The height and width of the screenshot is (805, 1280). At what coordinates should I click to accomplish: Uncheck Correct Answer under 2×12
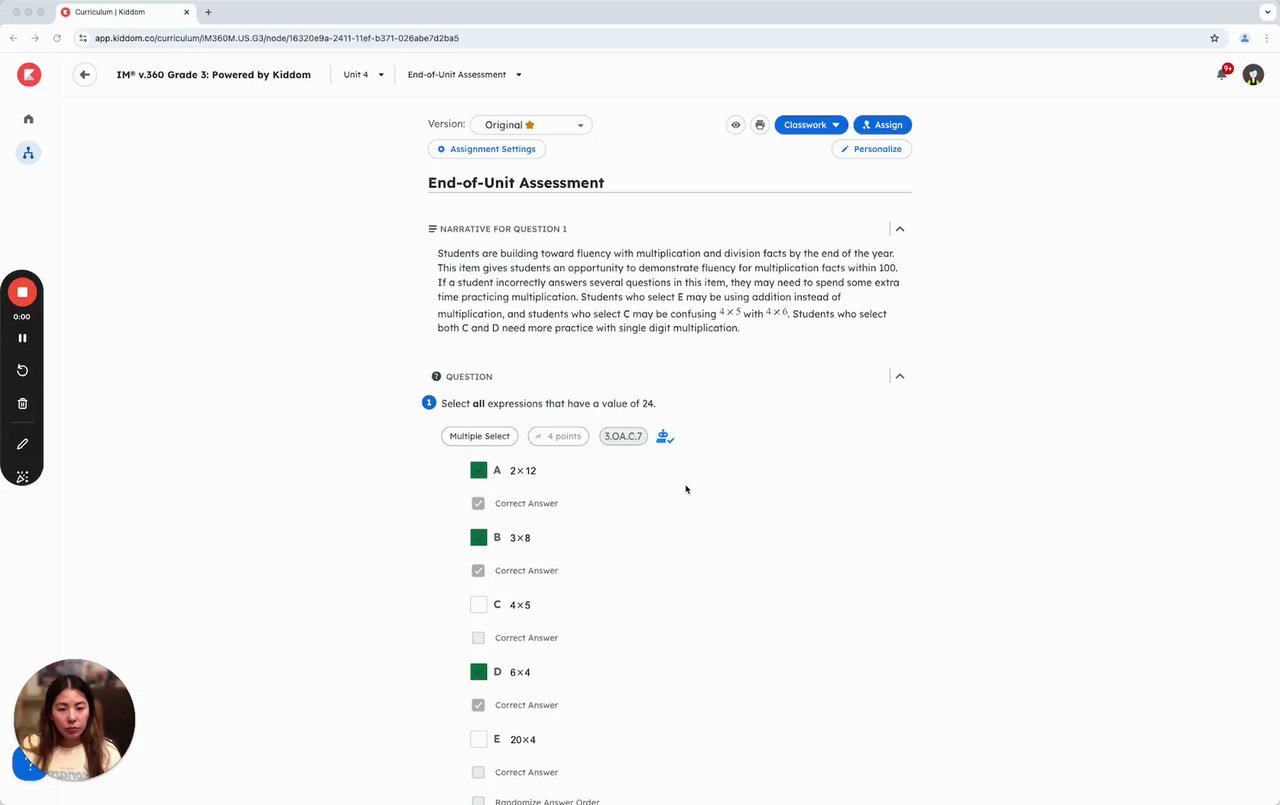coord(478,503)
